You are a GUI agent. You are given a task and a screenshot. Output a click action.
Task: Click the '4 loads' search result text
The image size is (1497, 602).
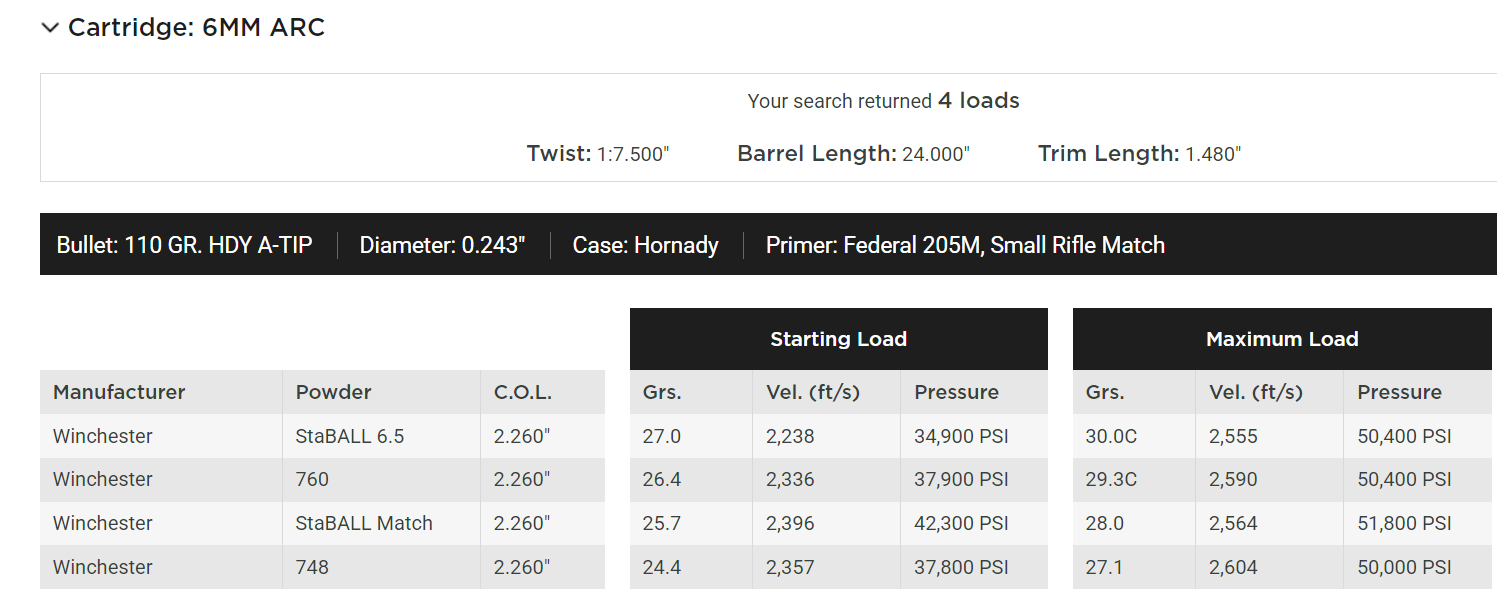[x=978, y=101]
